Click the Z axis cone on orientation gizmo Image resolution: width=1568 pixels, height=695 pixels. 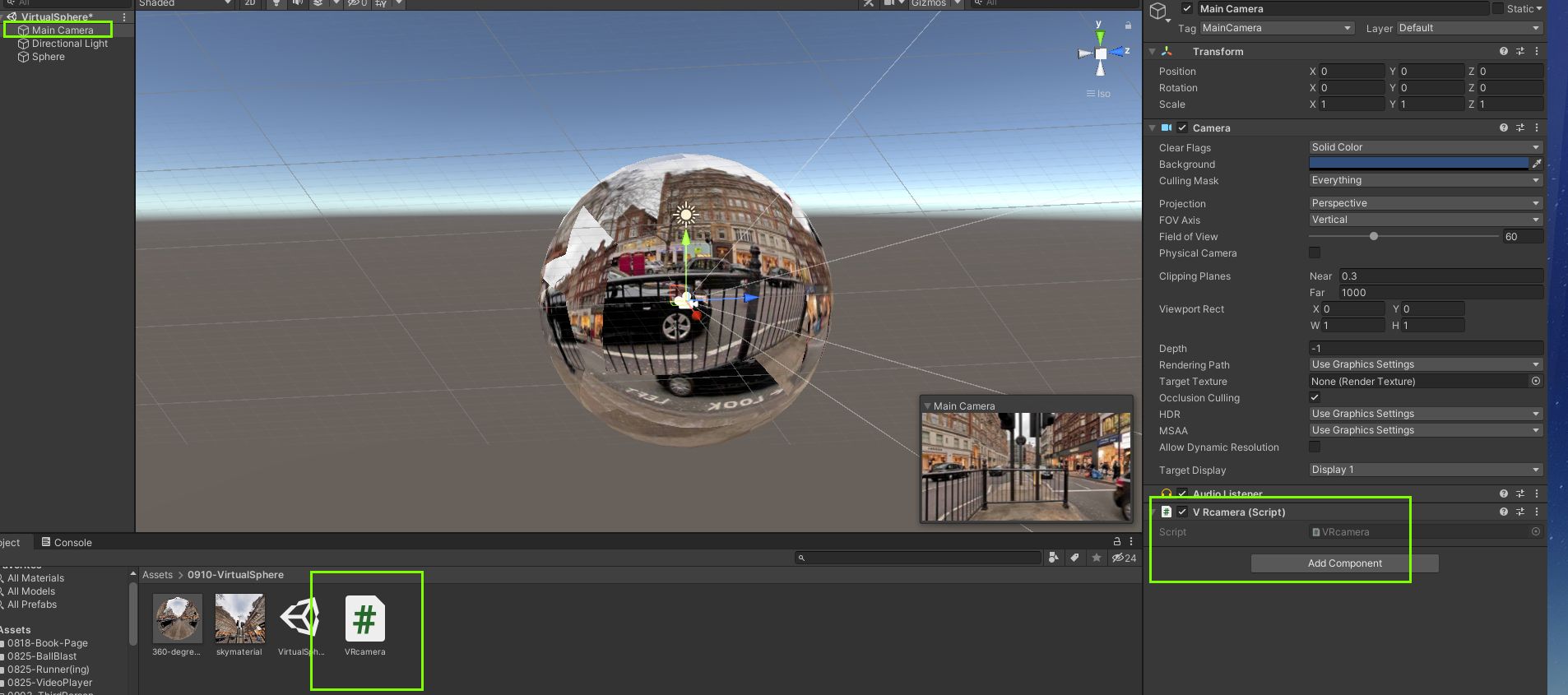click(x=1118, y=53)
